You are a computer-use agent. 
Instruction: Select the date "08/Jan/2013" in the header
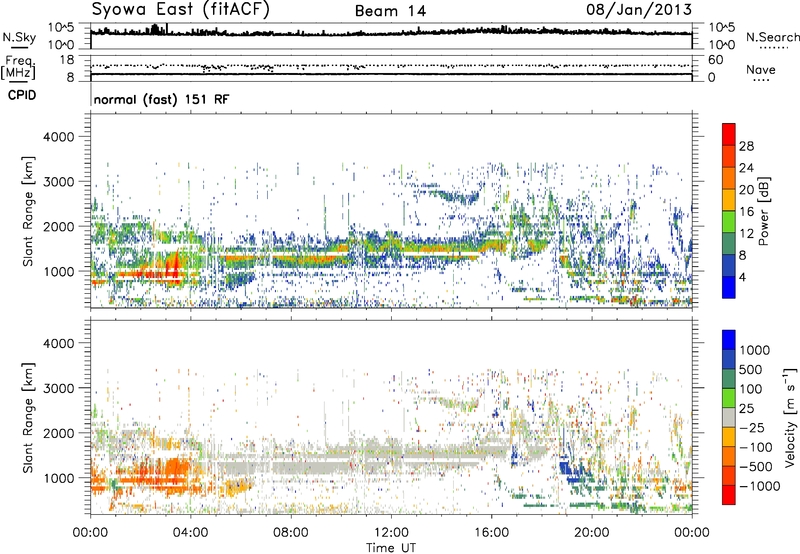pyautogui.click(x=639, y=9)
